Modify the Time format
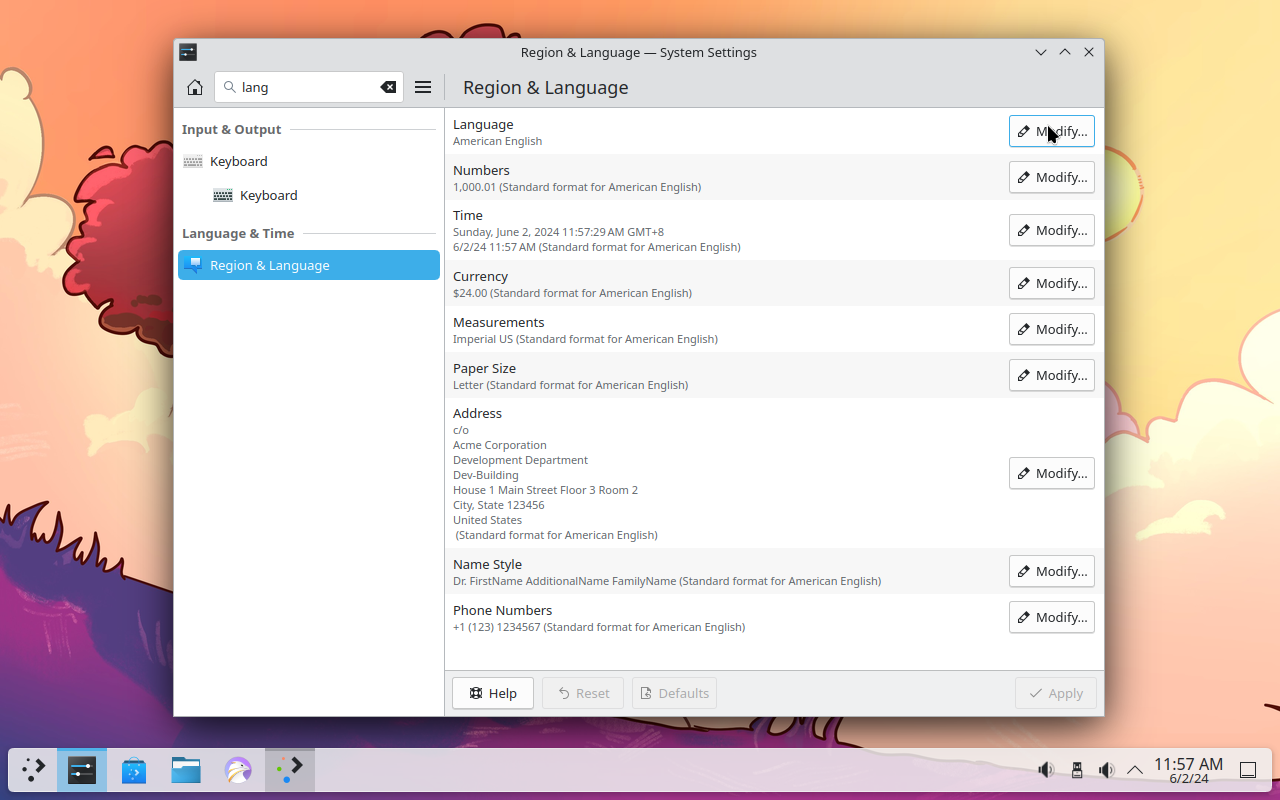Screen dimensions: 1280x800 click(1052, 230)
